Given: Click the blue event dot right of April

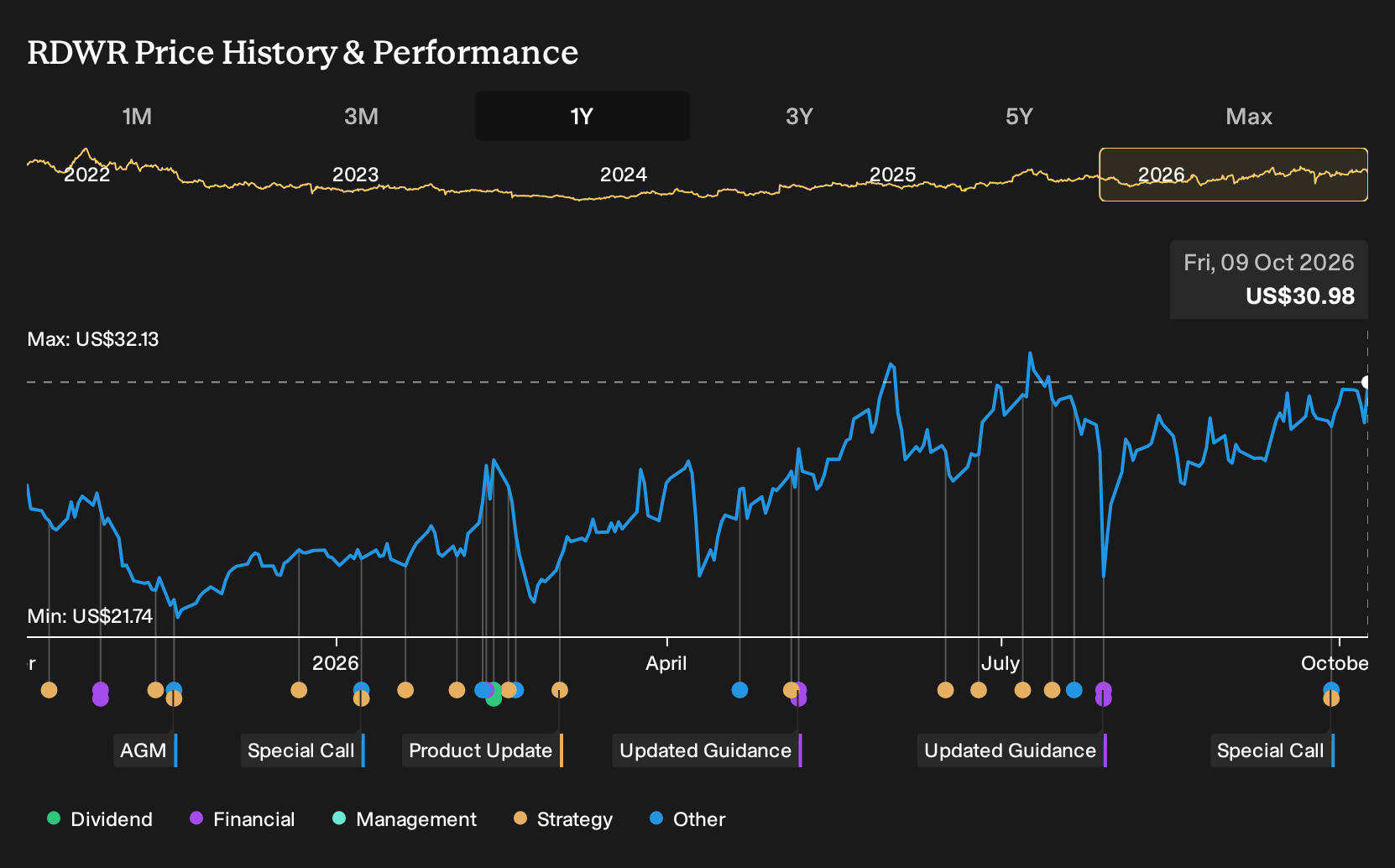Looking at the screenshot, I should [739, 690].
